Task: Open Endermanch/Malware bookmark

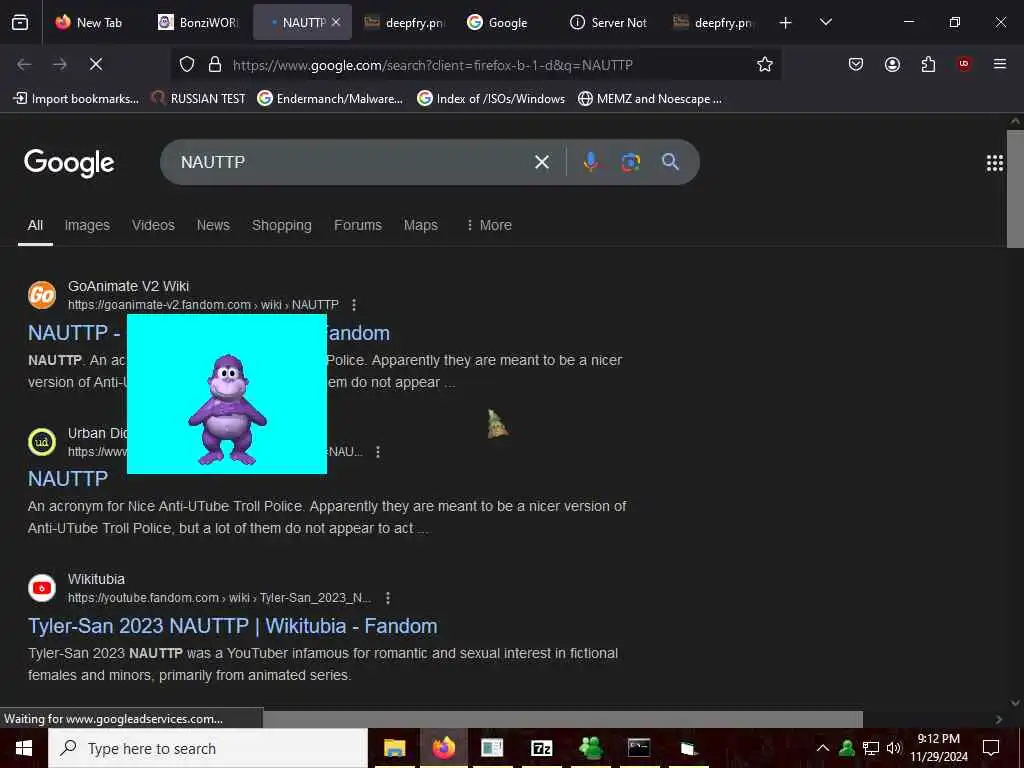Action: (330, 99)
